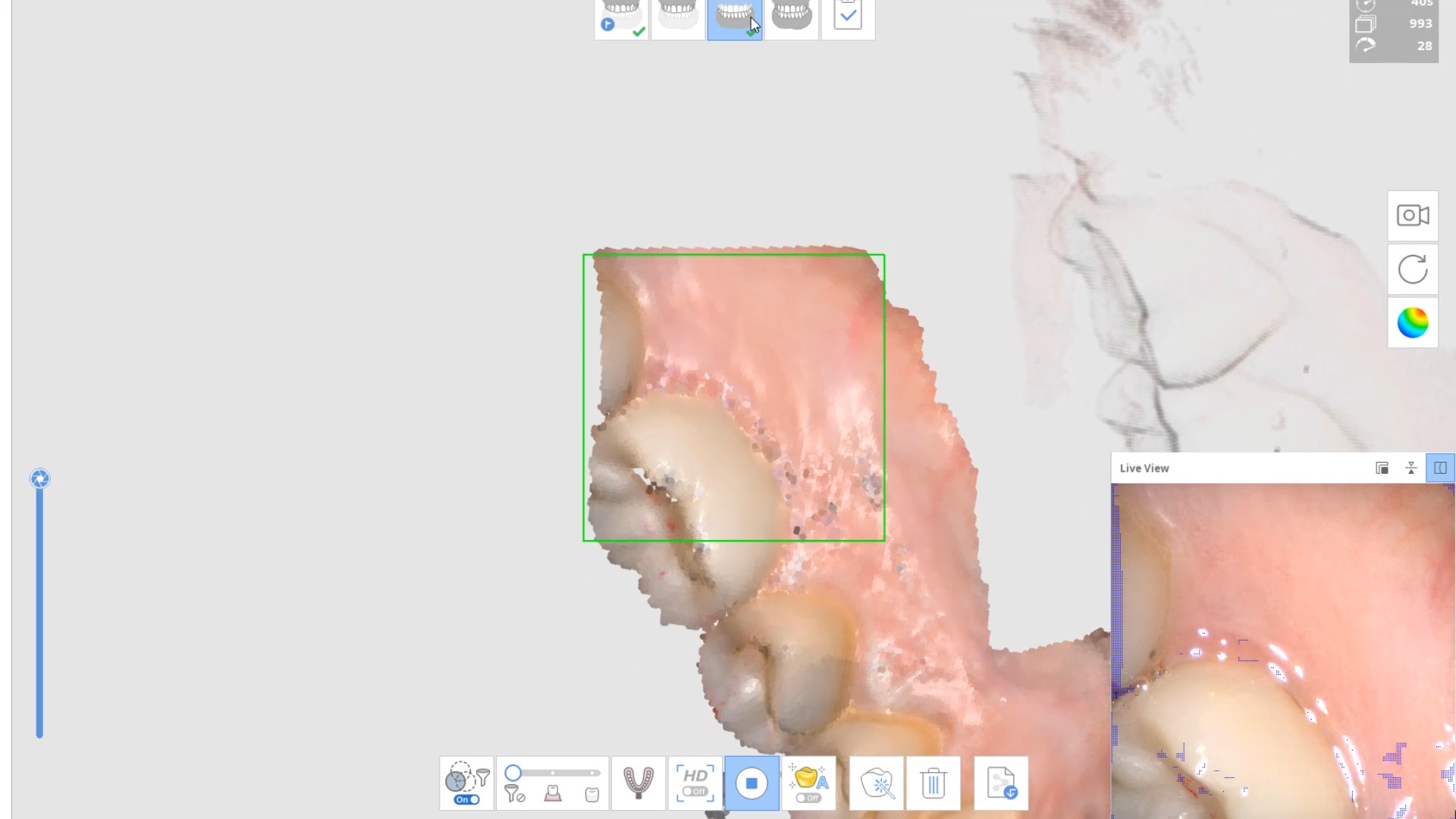
Task: Toggle the Live View side panel layout button
Action: 1440,468
